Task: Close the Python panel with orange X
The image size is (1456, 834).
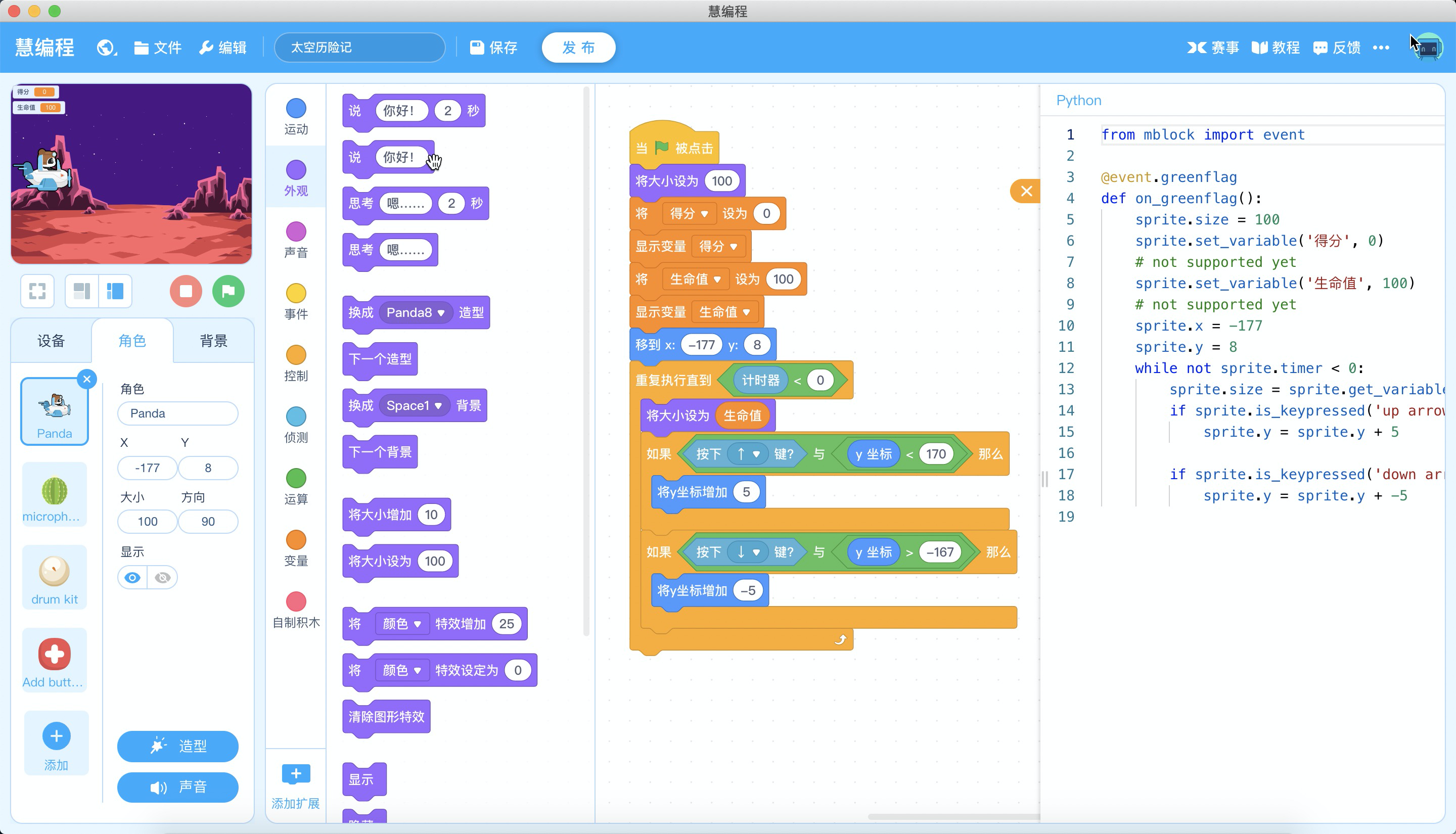Action: coord(1026,192)
